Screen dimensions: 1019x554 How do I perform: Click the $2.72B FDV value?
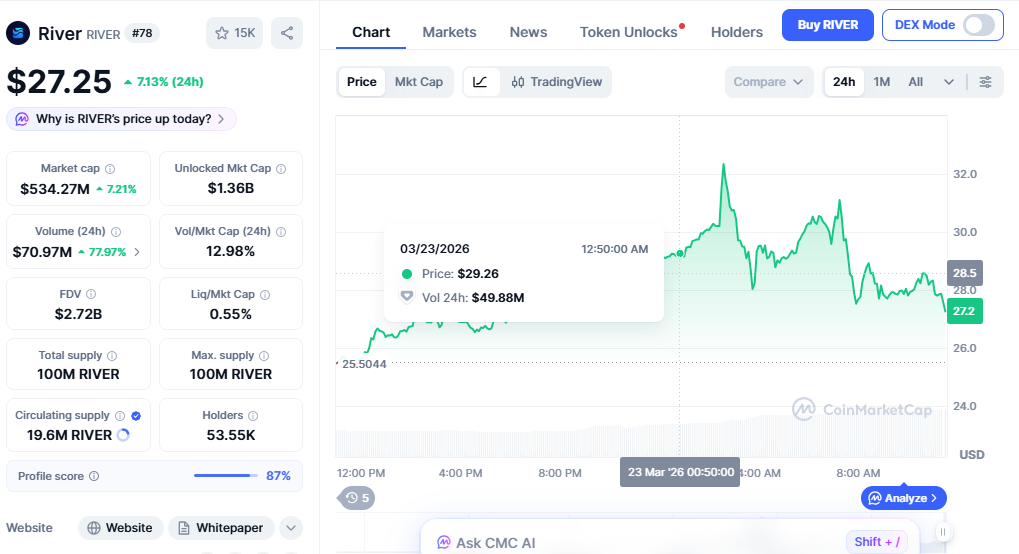[x=78, y=314]
